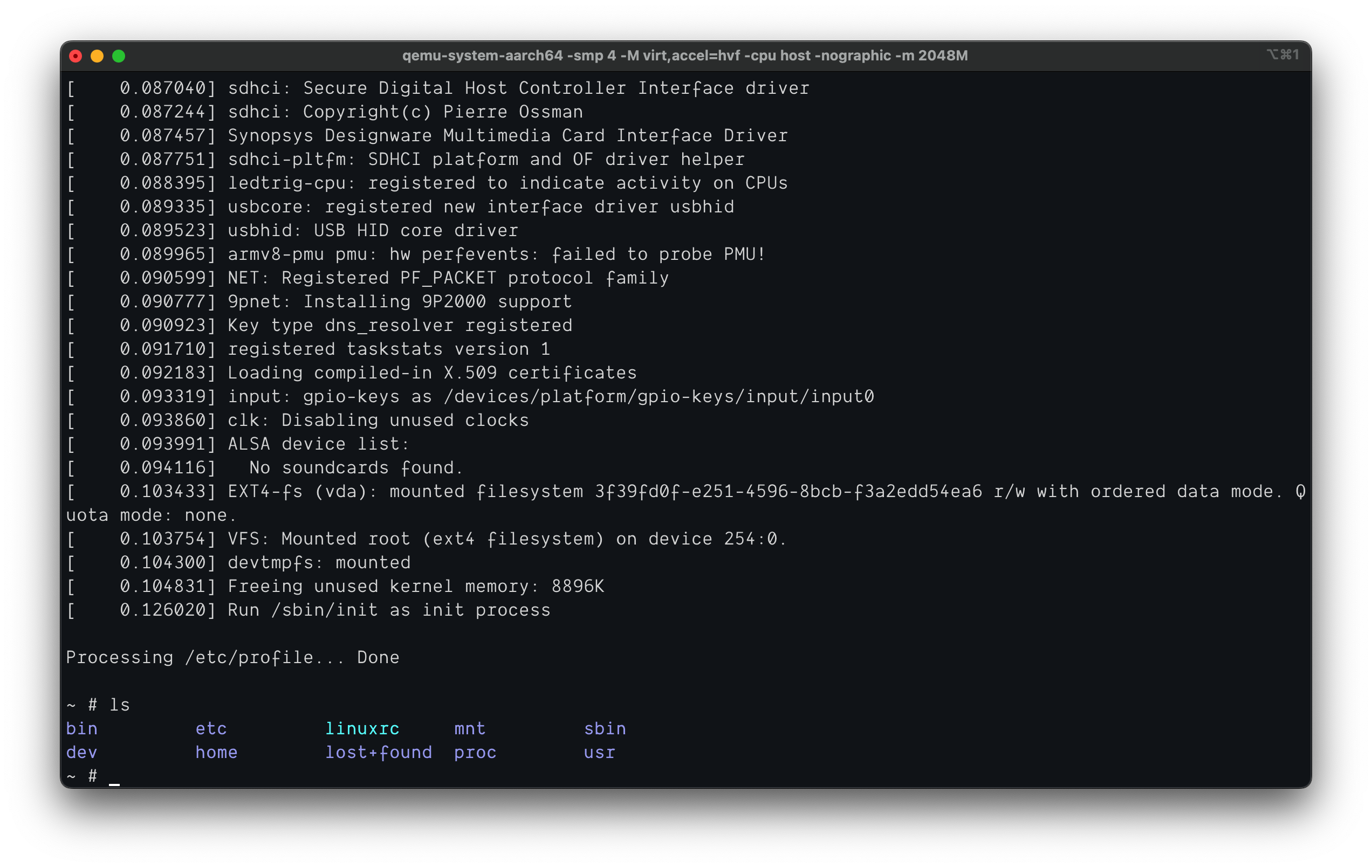Click the ⌥⌘1 window shortcut indicator
This screenshot has width=1372, height=868.
click(1282, 54)
